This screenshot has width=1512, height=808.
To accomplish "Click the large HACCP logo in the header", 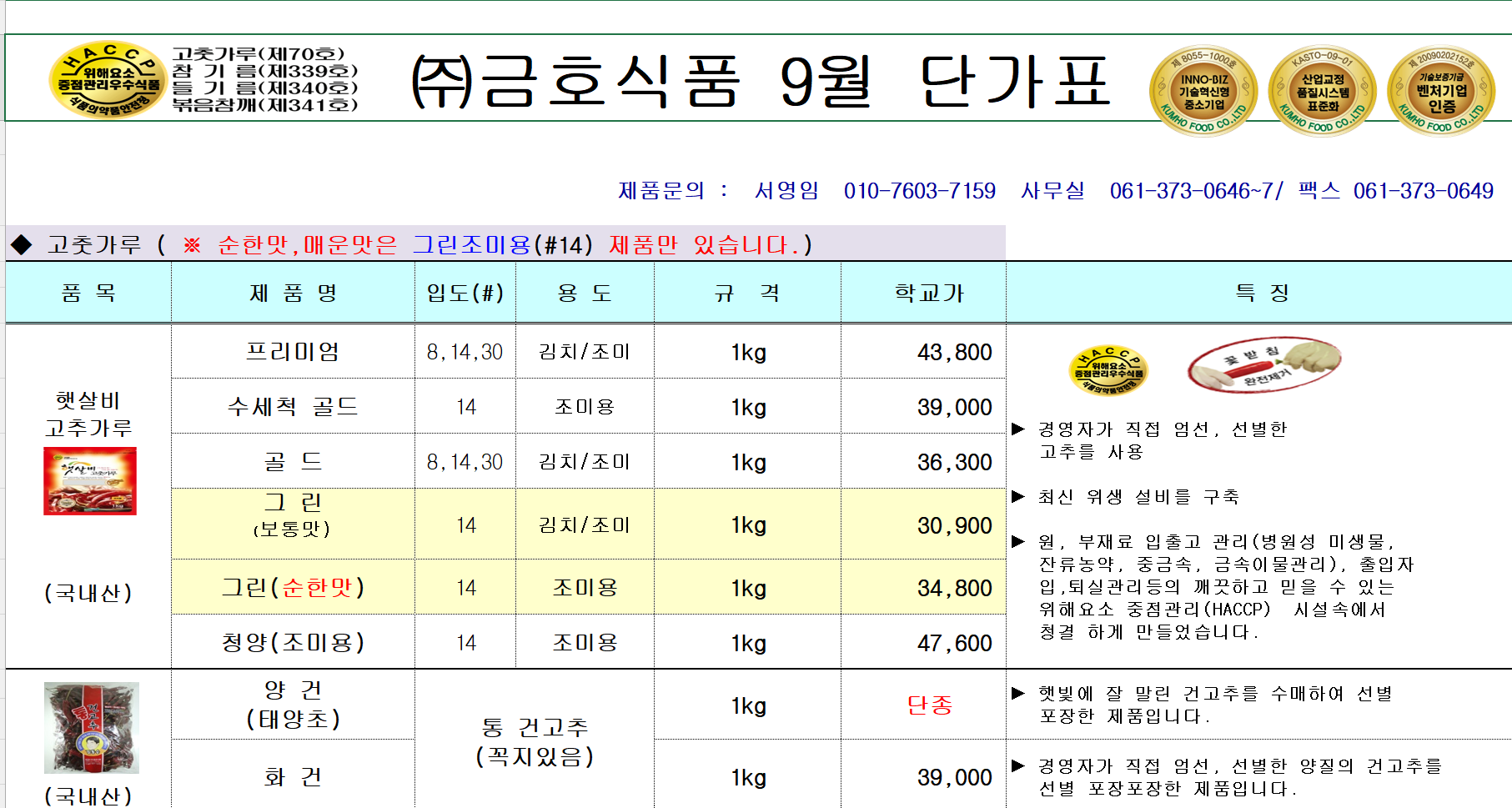I will click(x=105, y=79).
